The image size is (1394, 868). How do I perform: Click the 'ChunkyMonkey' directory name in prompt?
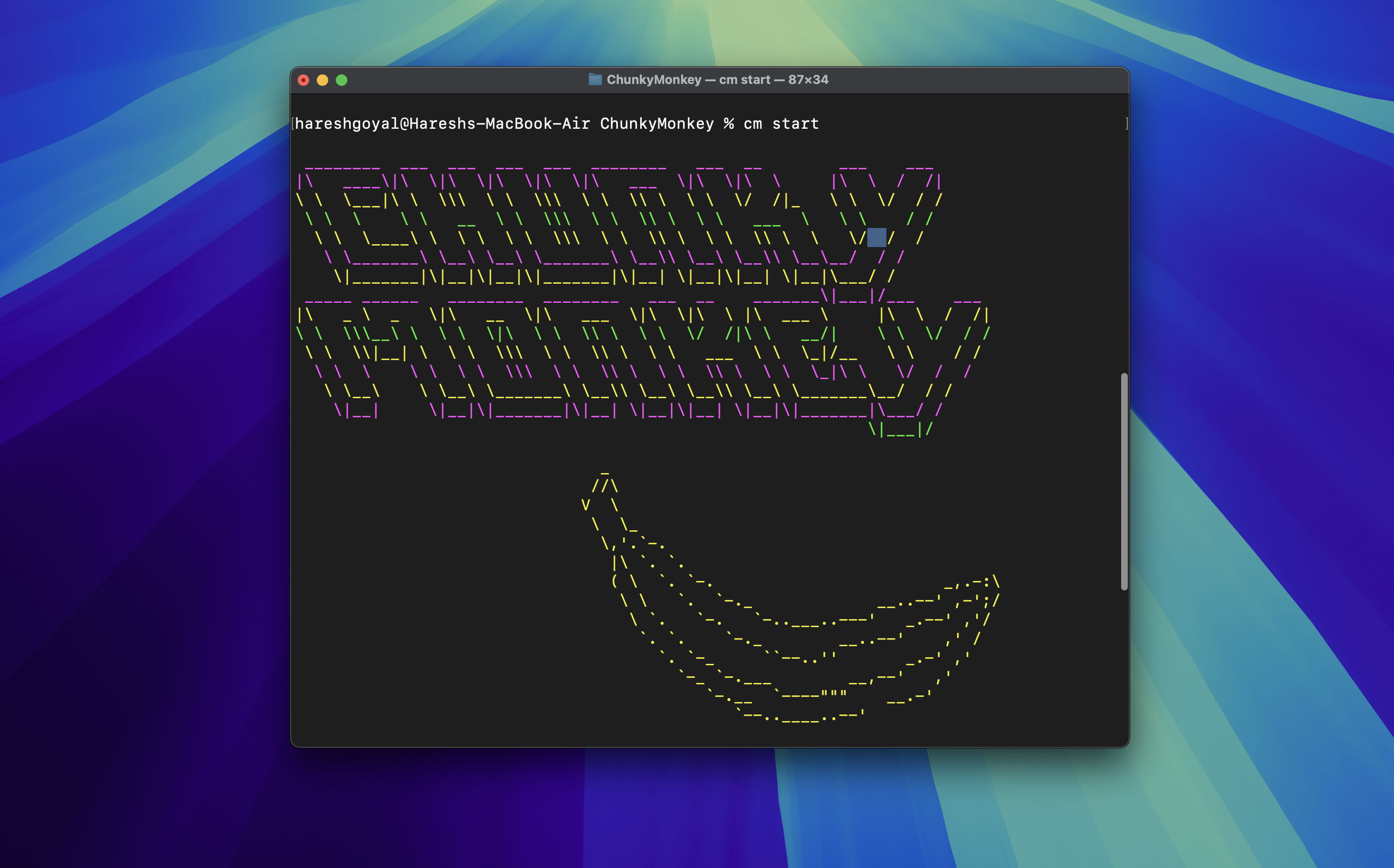[x=657, y=124]
